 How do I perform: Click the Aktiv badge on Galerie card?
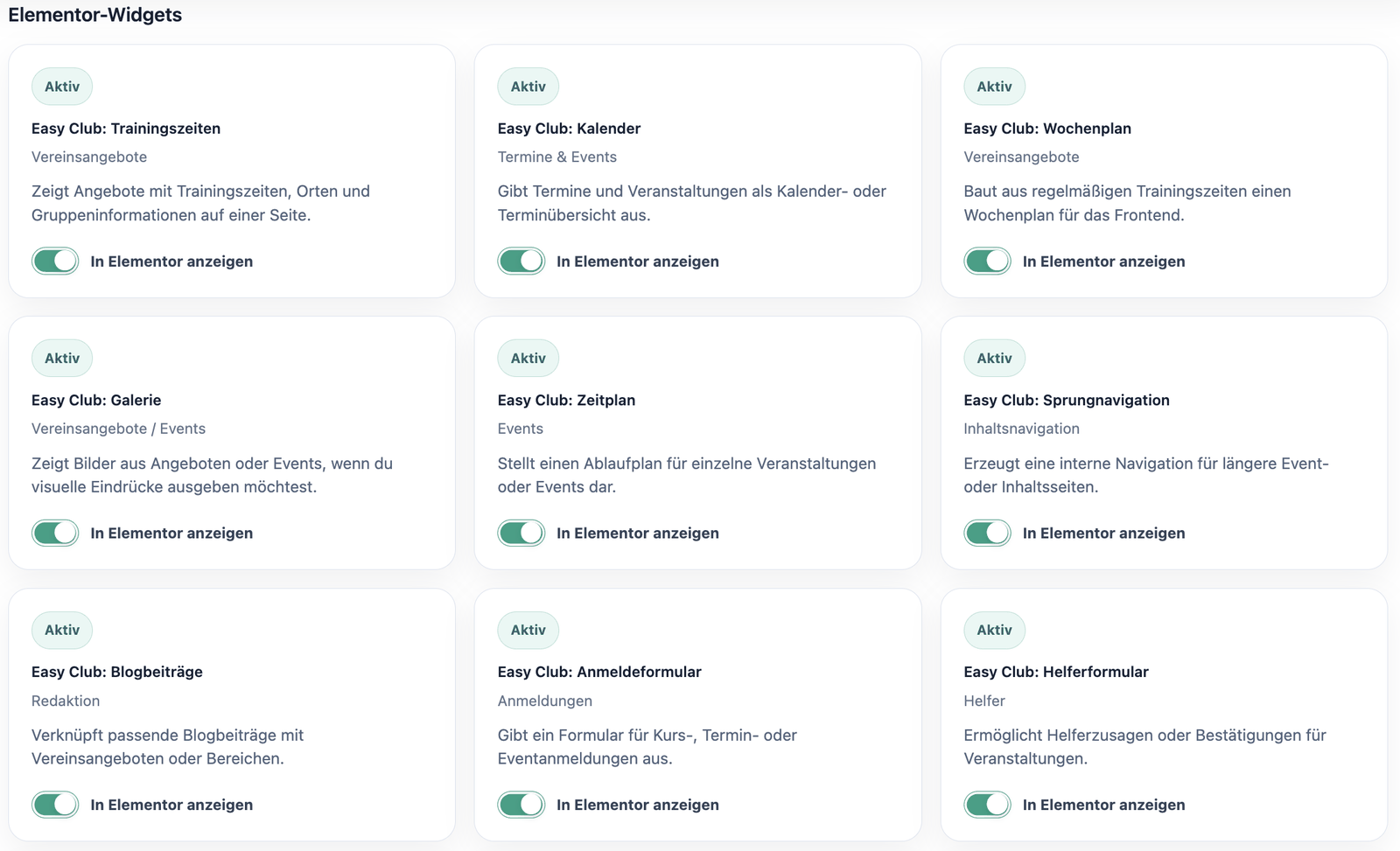(62, 358)
